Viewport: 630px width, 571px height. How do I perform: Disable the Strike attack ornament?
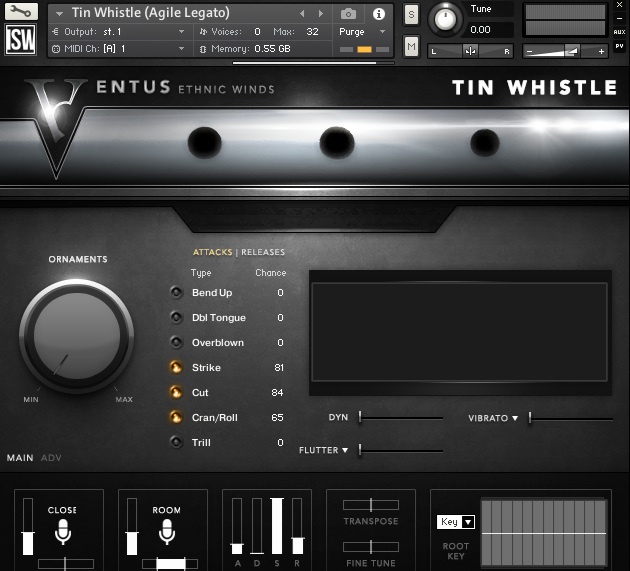point(176,367)
